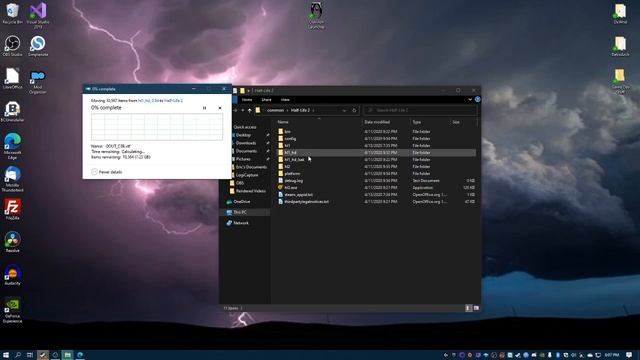The height and width of the screenshot is (360, 640).
Task: Sort files by the Type column
Action: pos(416,122)
